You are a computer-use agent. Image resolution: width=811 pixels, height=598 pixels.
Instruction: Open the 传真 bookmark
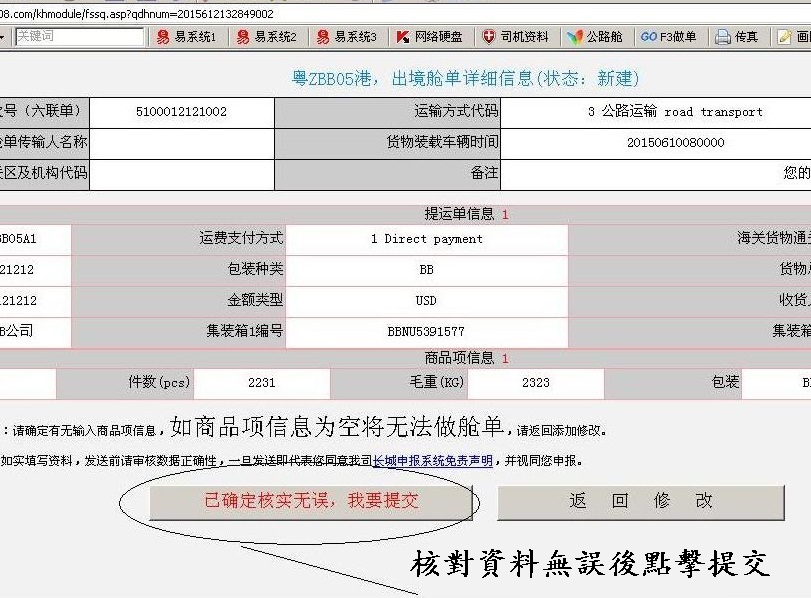737,37
